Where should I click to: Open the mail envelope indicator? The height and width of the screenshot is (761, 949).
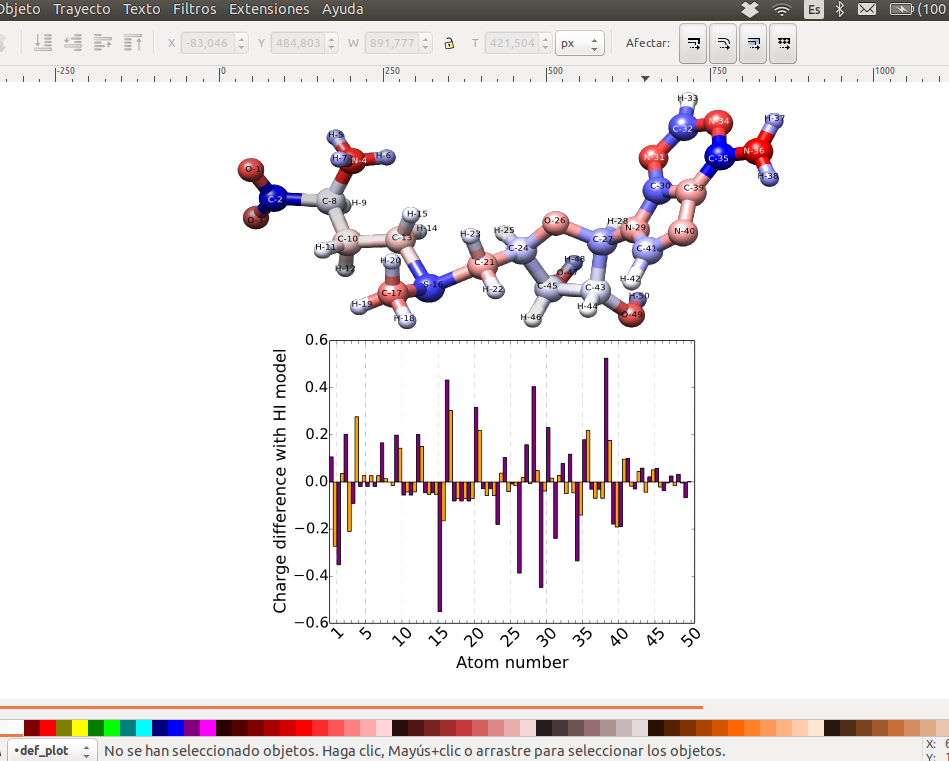click(x=867, y=9)
